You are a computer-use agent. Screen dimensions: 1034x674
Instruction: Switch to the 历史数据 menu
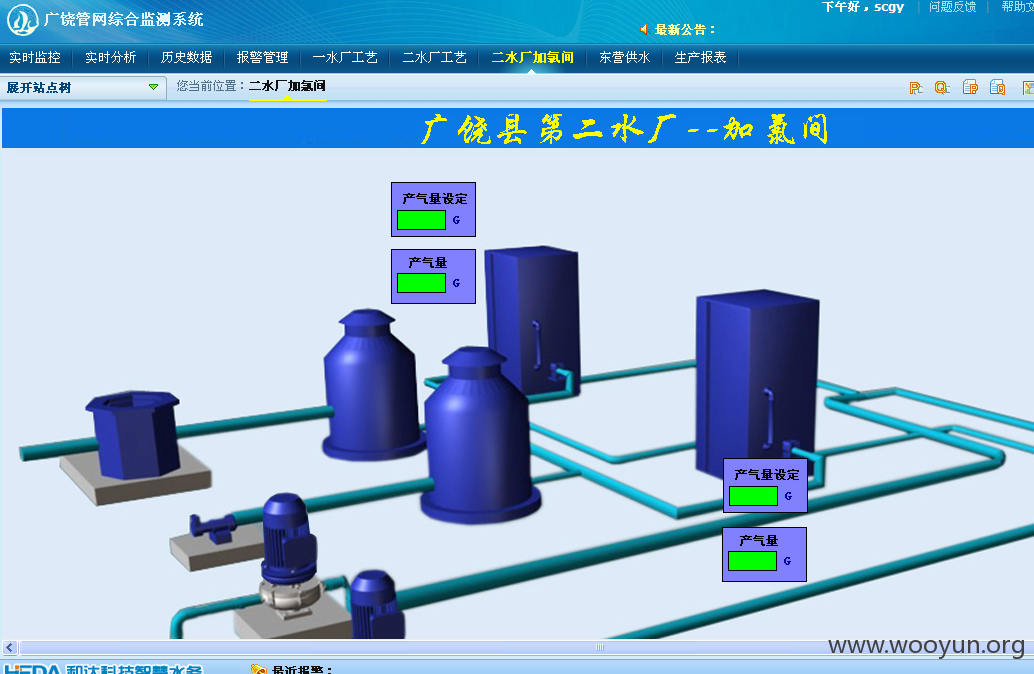tap(187, 57)
